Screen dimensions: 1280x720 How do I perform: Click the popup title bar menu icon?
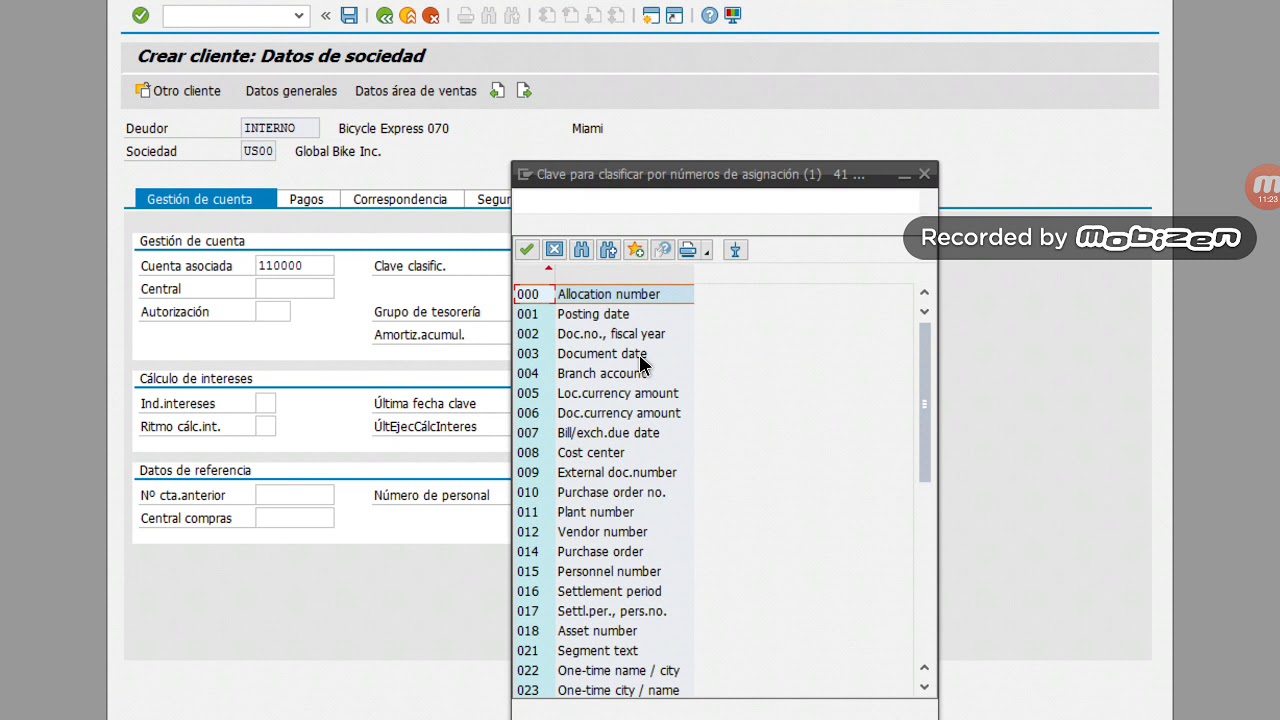[525, 174]
